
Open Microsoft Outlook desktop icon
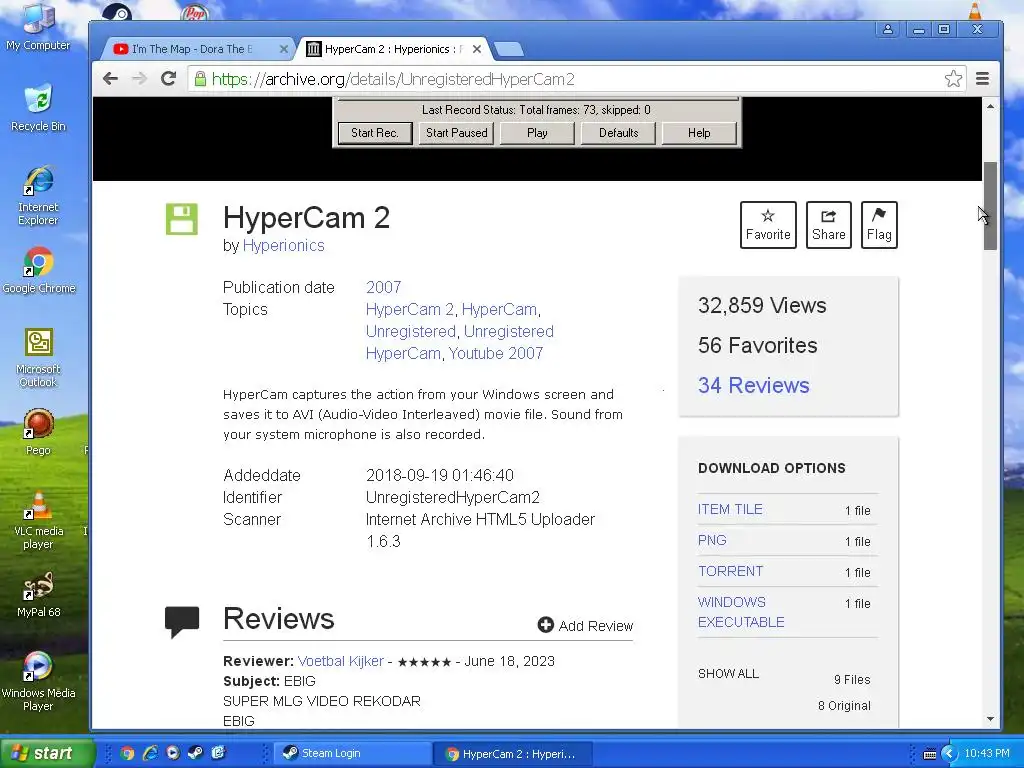[x=38, y=358]
